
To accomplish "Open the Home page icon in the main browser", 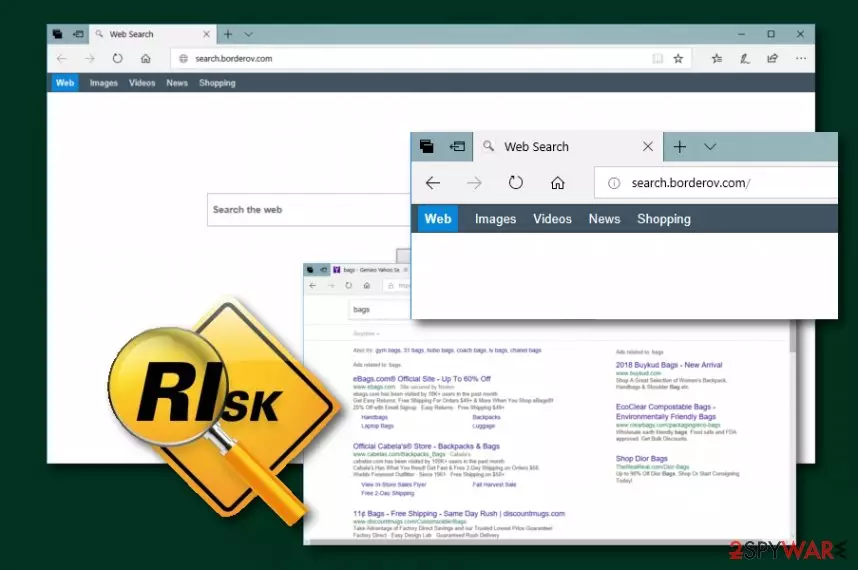I will 146,59.
